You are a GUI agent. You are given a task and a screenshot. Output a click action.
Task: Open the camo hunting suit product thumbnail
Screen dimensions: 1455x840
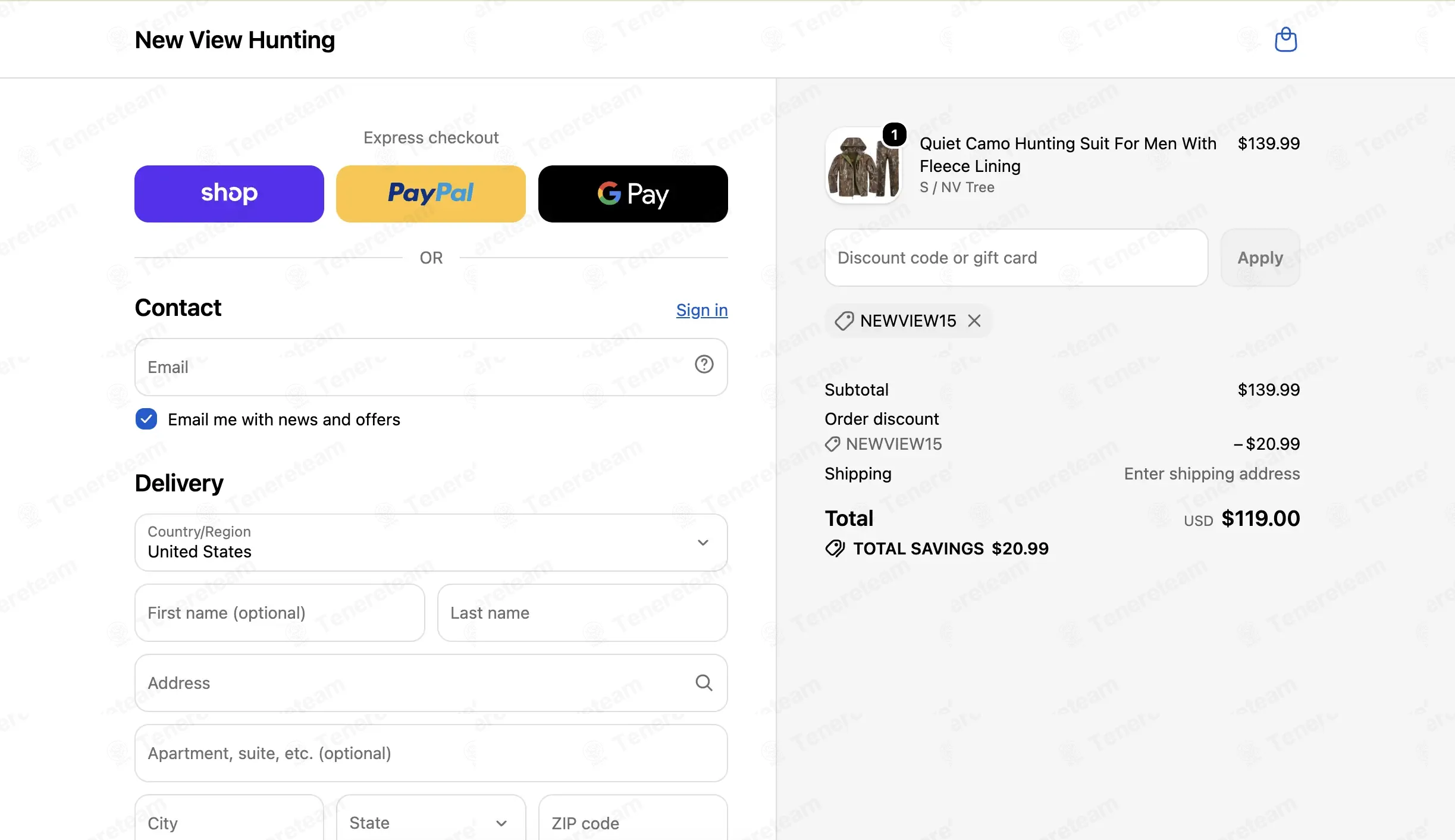click(863, 165)
